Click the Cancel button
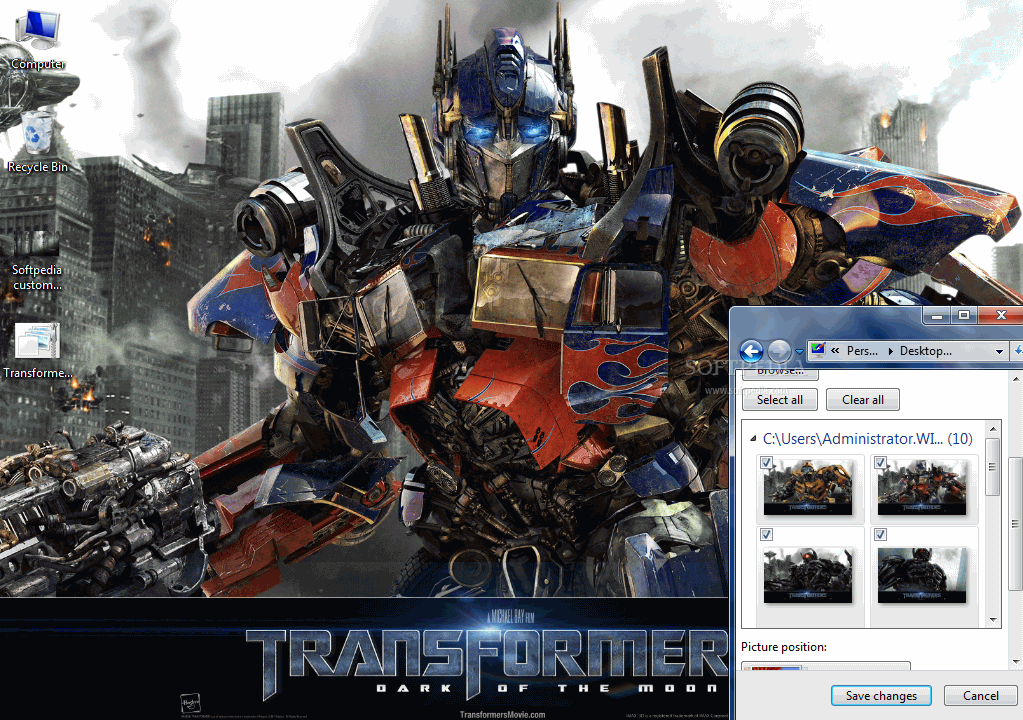Image resolution: width=1023 pixels, height=720 pixels. (x=981, y=696)
